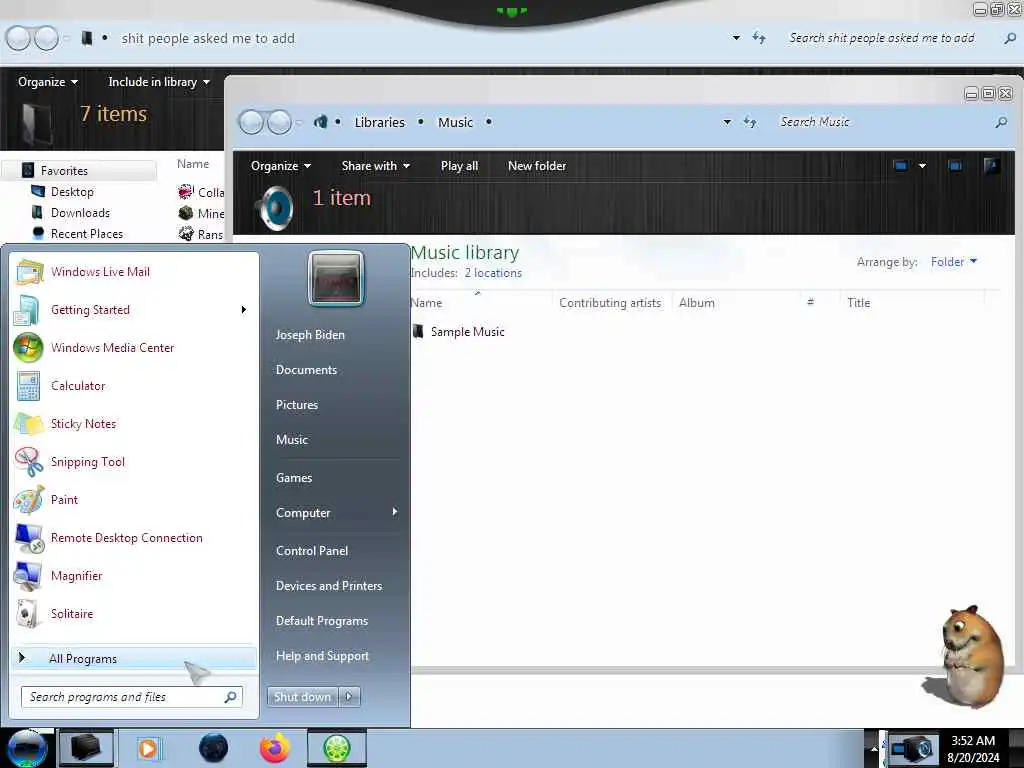Click Libraries in the address breadcrumb
Image resolution: width=1024 pixels, height=768 pixels.
(x=379, y=122)
